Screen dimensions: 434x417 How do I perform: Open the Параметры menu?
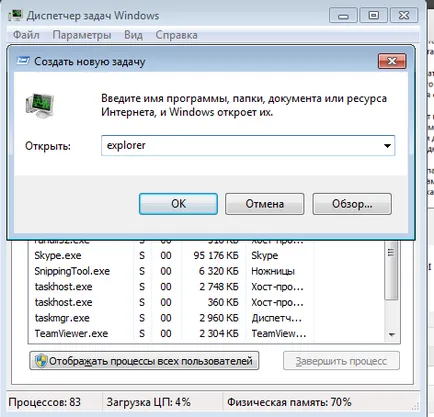click(x=82, y=35)
